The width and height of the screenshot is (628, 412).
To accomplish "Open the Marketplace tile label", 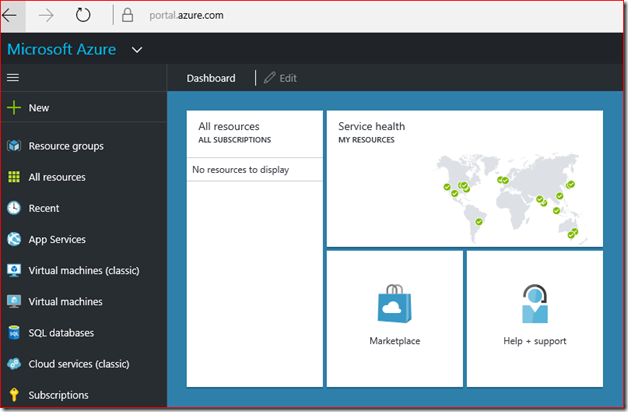I will tap(395, 341).
